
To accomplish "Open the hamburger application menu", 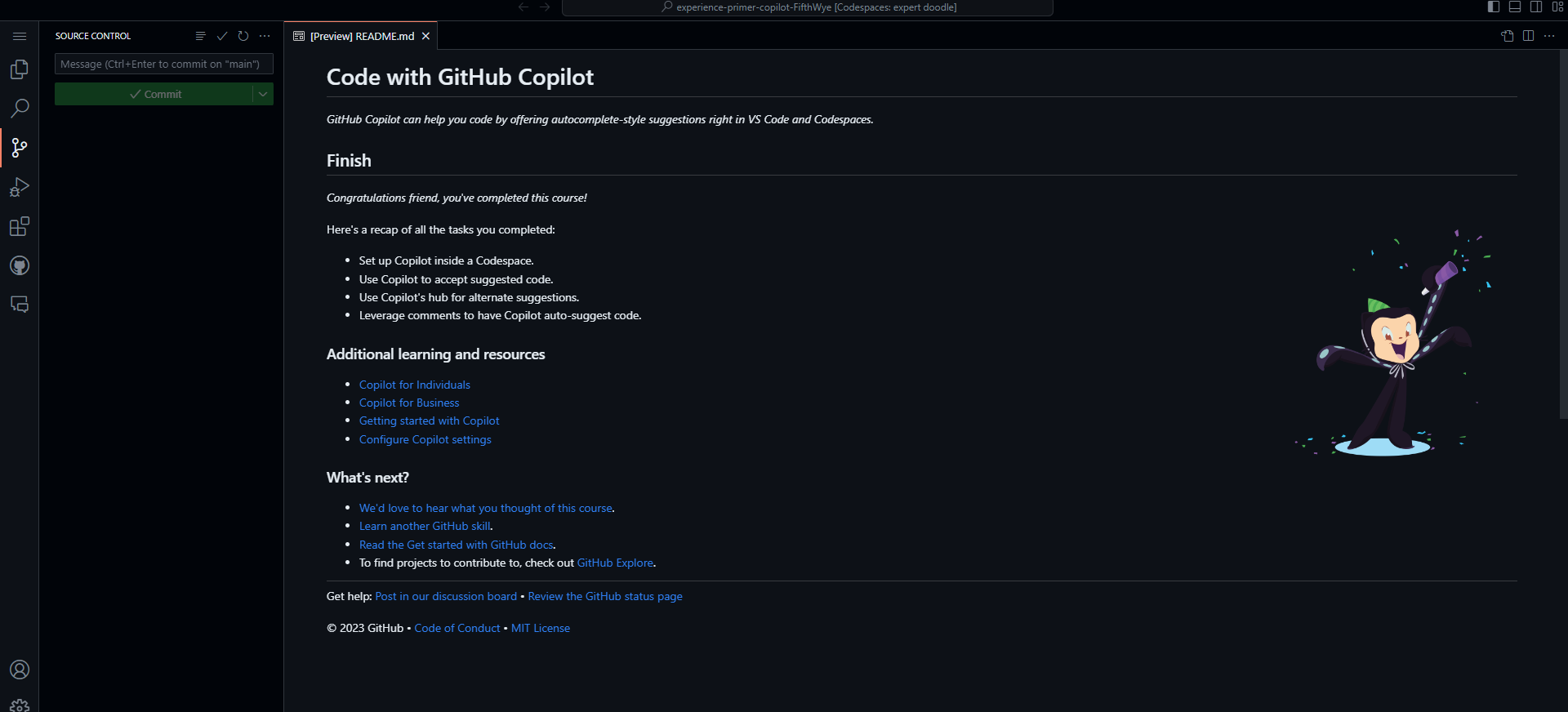I will coord(20,36).
